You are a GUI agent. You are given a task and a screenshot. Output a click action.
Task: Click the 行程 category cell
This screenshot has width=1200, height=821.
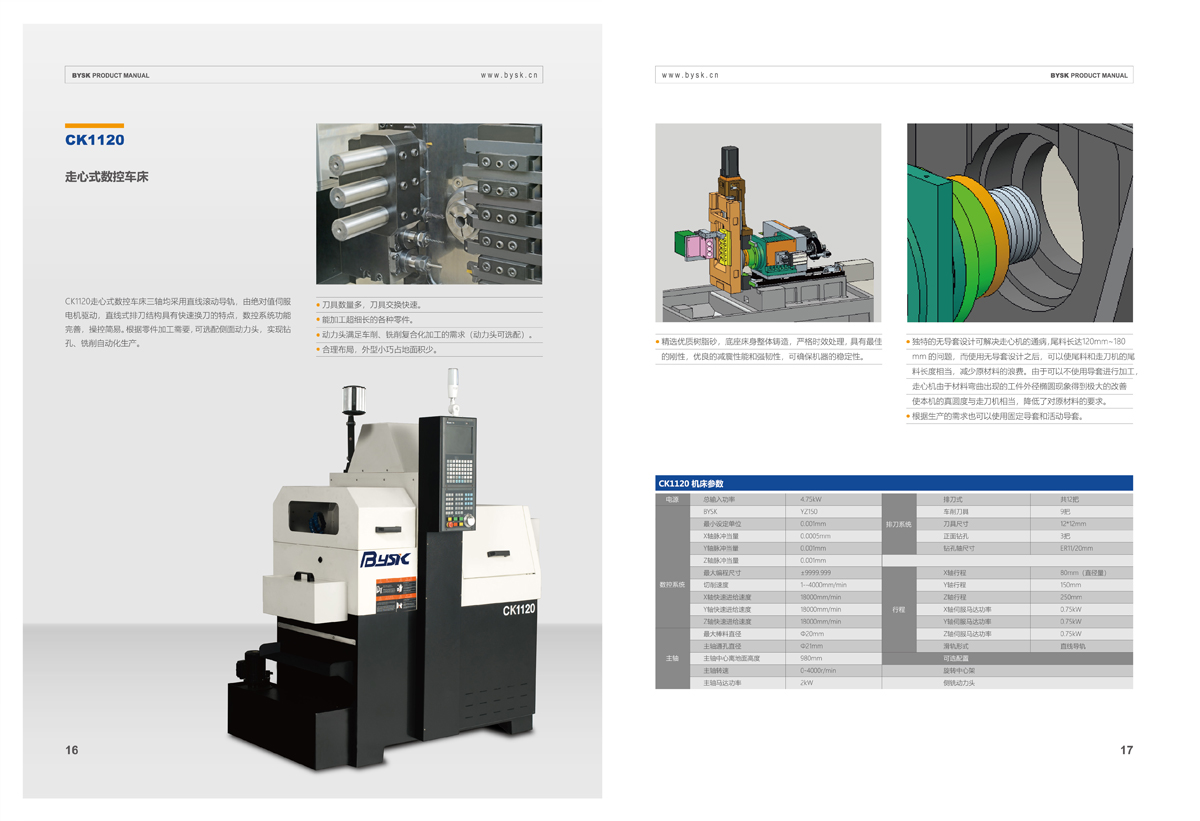pos(898,609)
